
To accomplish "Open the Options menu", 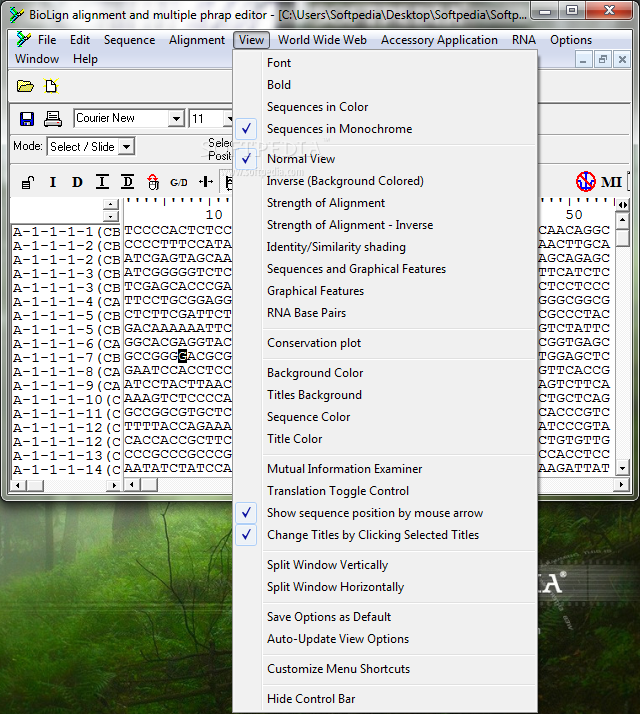I will coord(571,40).
